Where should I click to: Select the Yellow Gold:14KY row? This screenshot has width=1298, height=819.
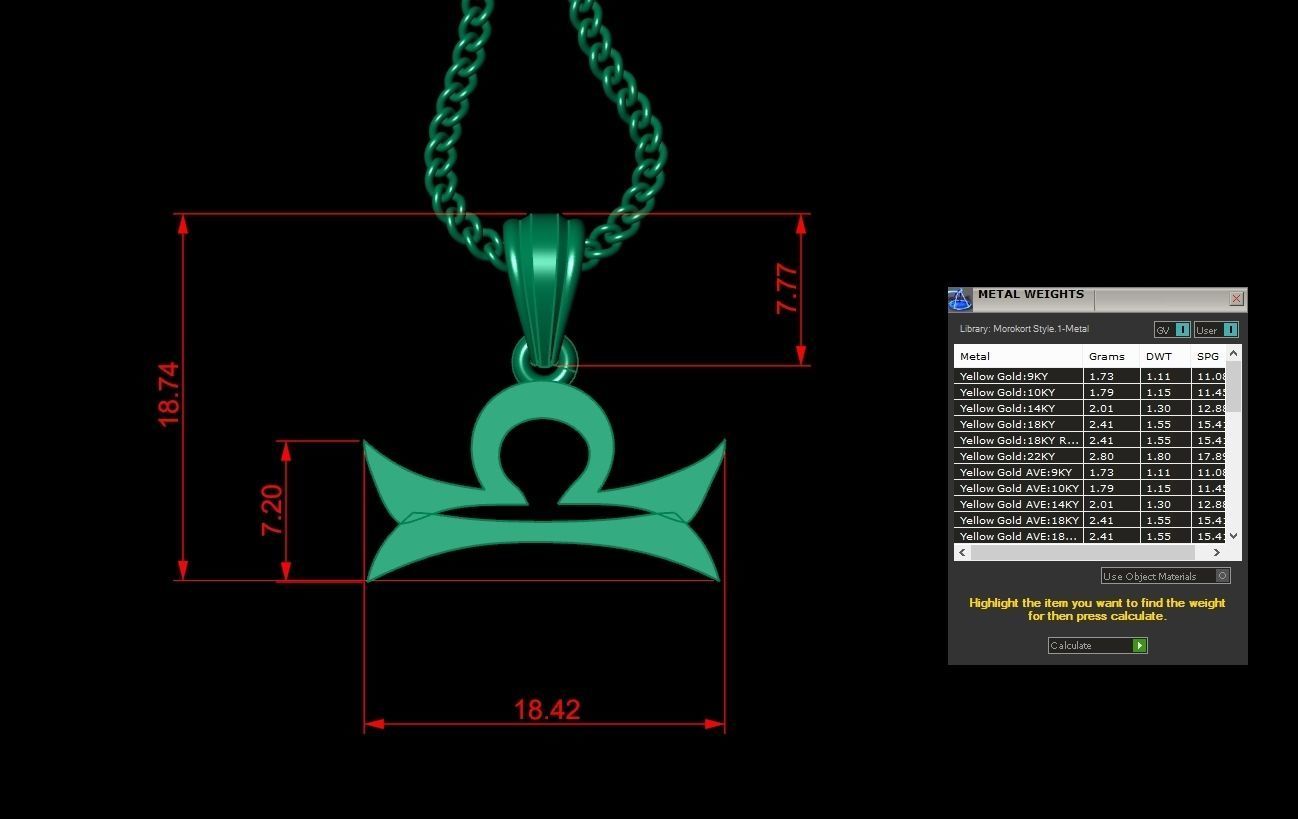[1090, 408]
